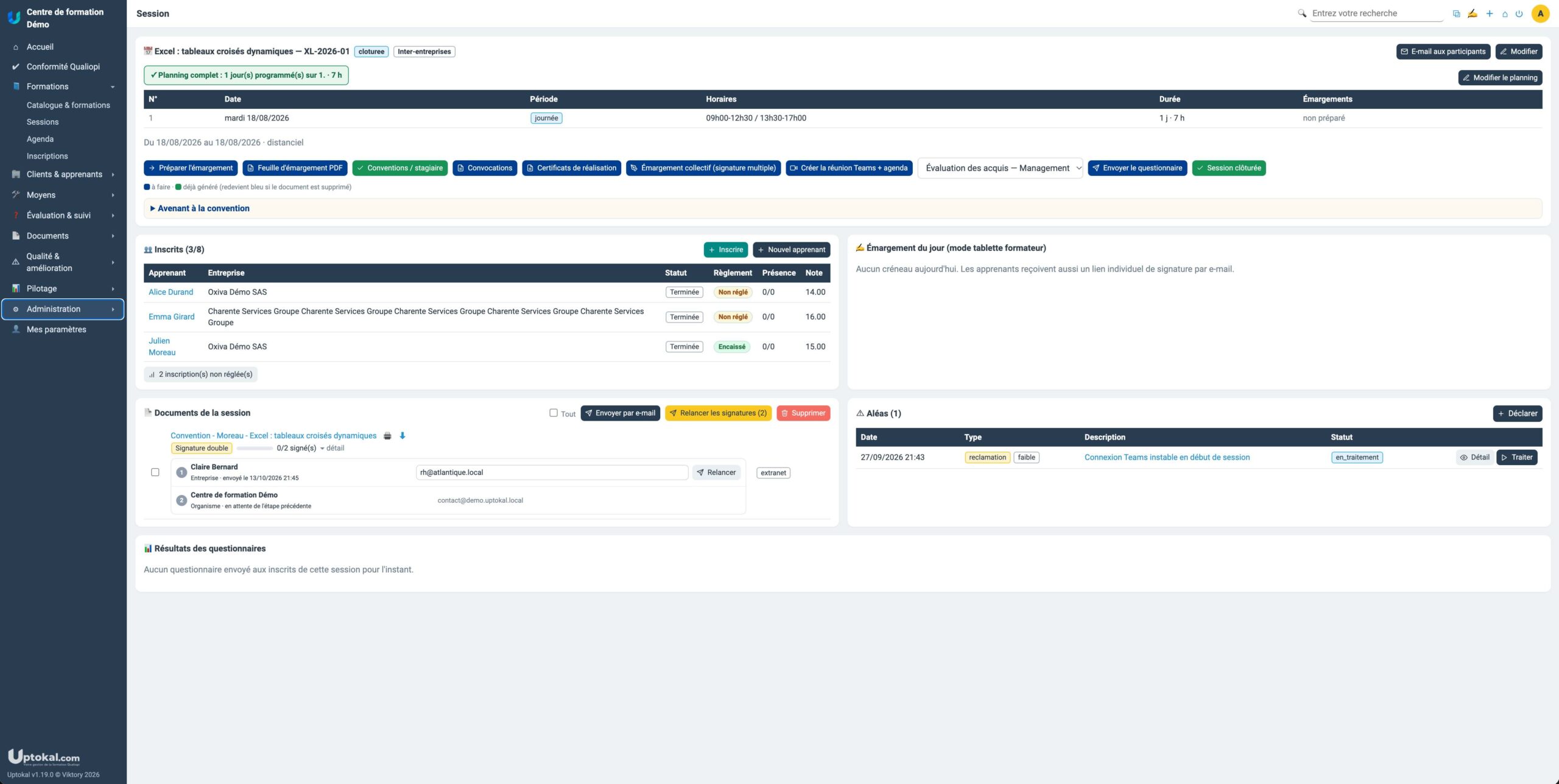Screen dimensions: 1559x784
Task: Click the Pilotage chart icon in sidebar
Action: point(16,289)
